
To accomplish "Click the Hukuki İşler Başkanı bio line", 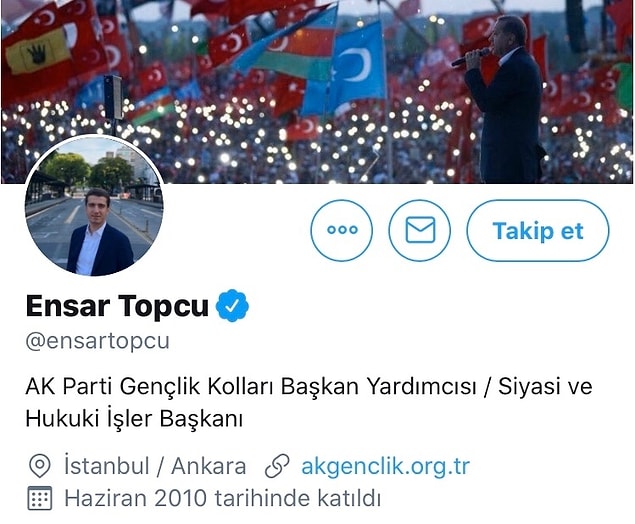I will 134,419.
